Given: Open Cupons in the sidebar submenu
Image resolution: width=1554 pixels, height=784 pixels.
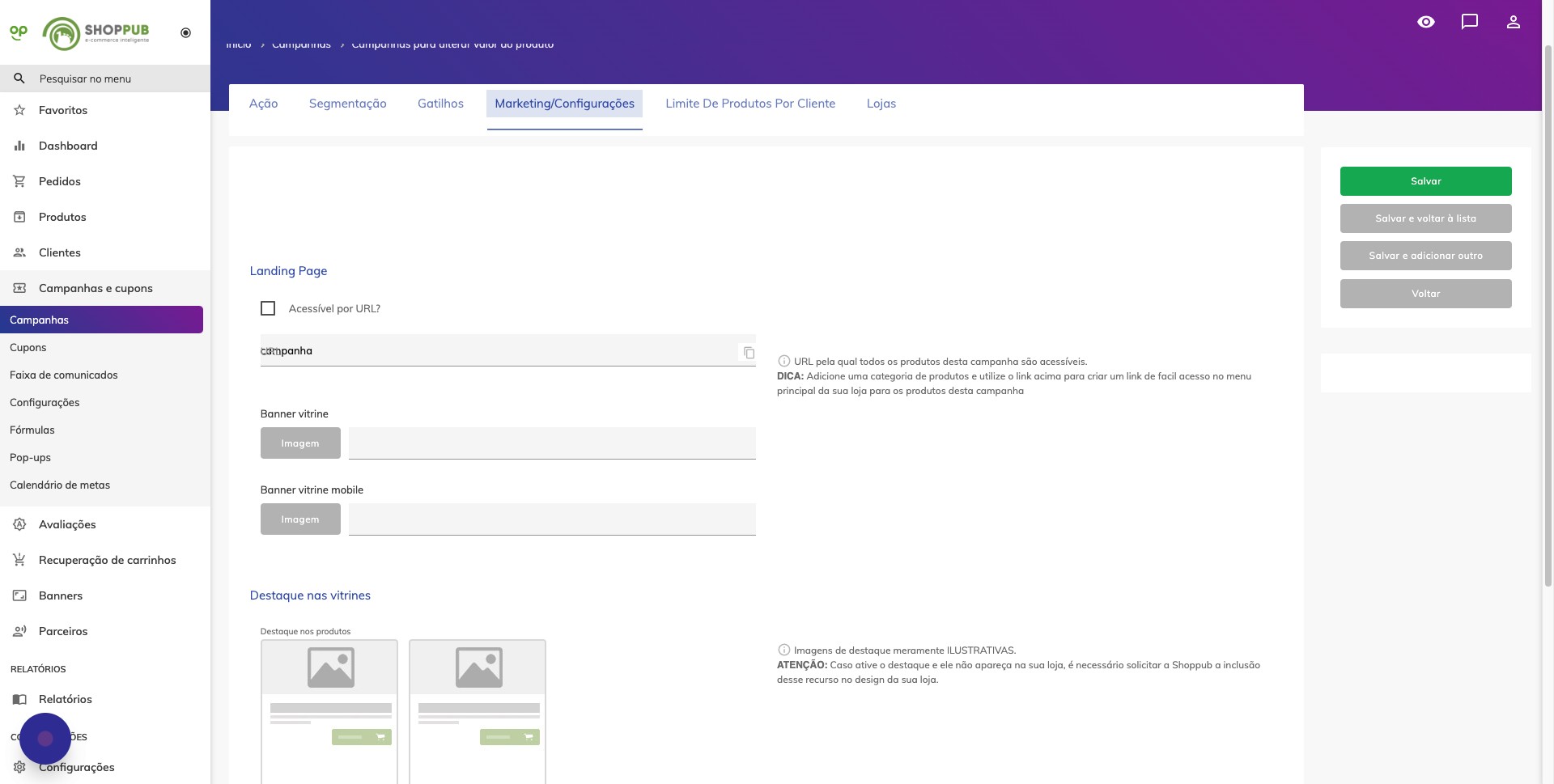Looking at the screenshot, I should [x=28, y=347].
